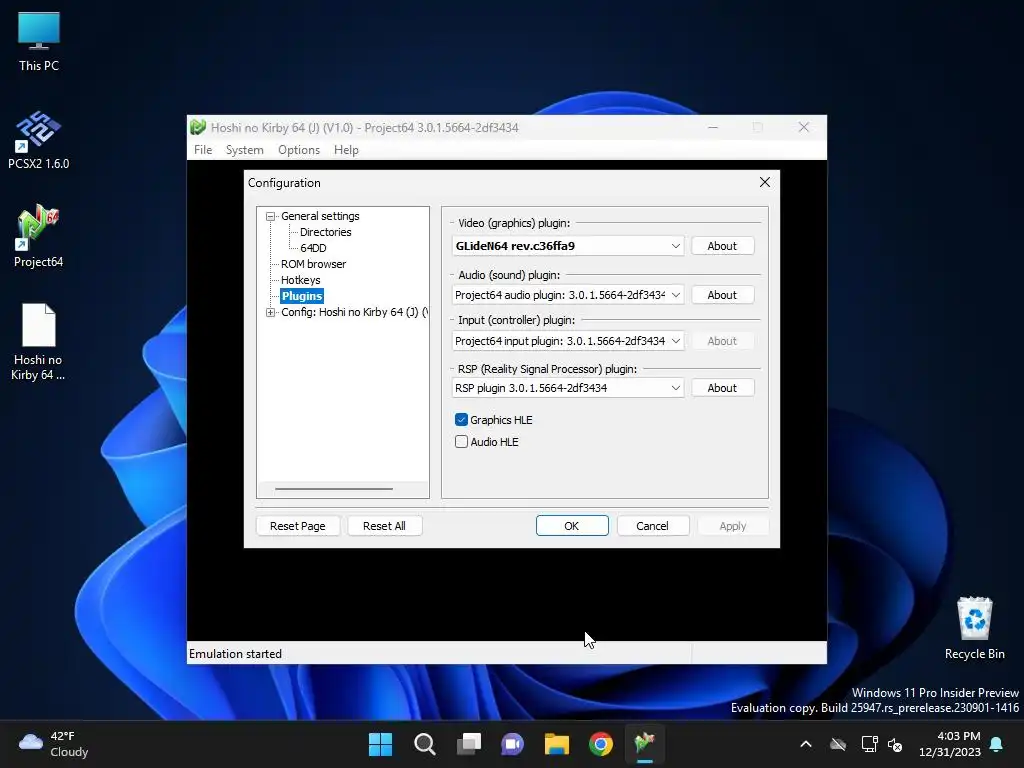This screenshot has width=1024, height=768.
Task: Click the settings tree horizontal scrollbar
Action: click(x=334, y=488)
